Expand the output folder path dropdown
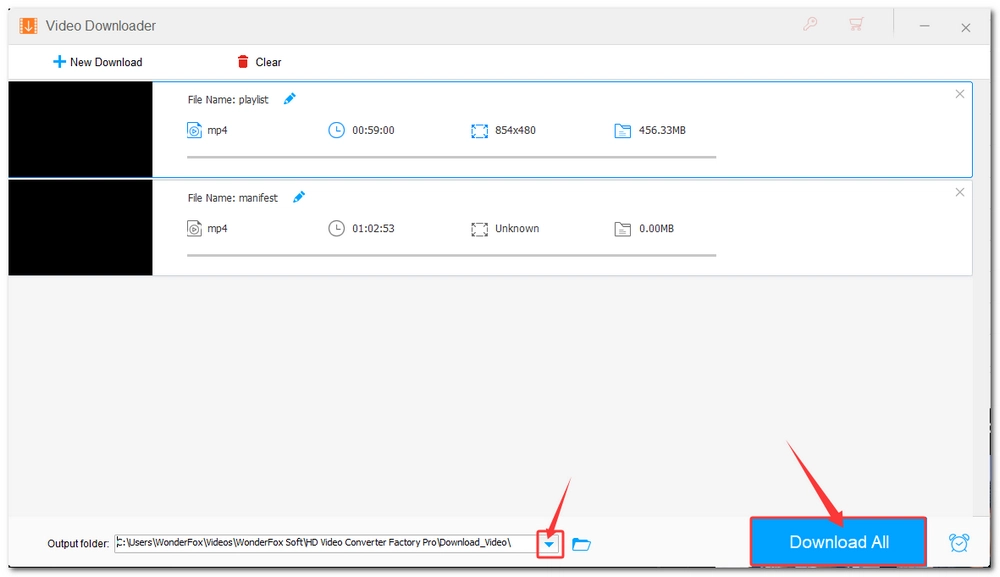The height and width of the screenshot is (577, 1000). (x=549, y=544)
